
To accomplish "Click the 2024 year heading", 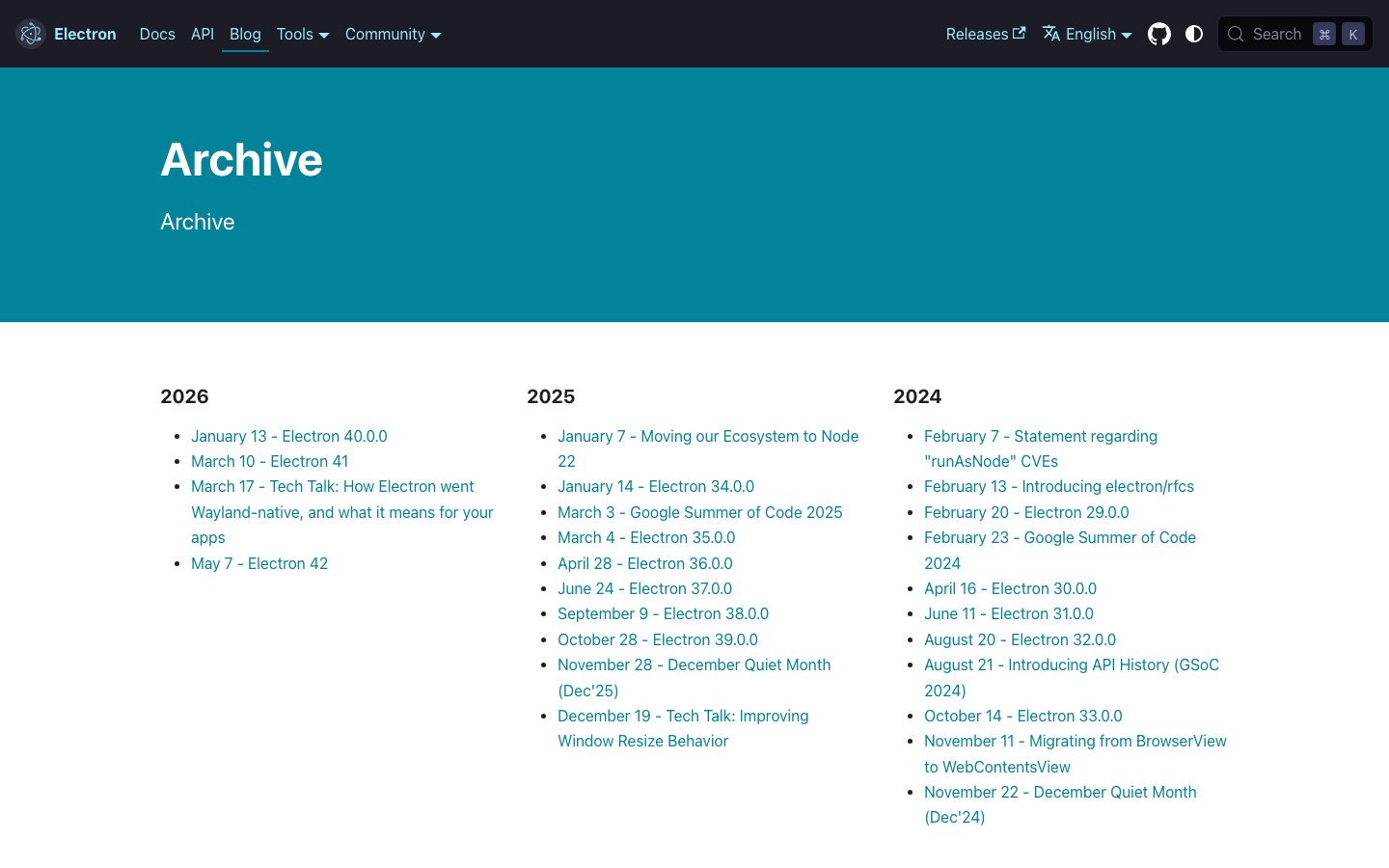I will coord(917,396).
